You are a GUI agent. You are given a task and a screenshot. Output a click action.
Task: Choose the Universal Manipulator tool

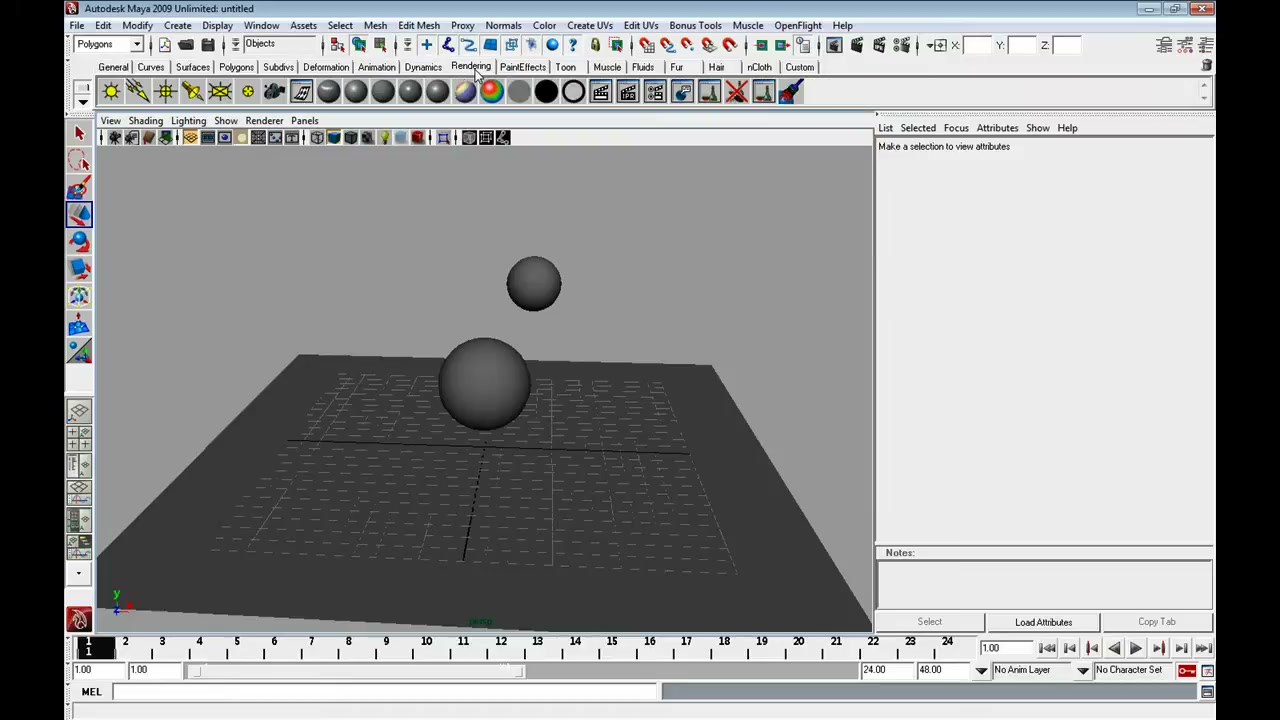tap(79, 295)
